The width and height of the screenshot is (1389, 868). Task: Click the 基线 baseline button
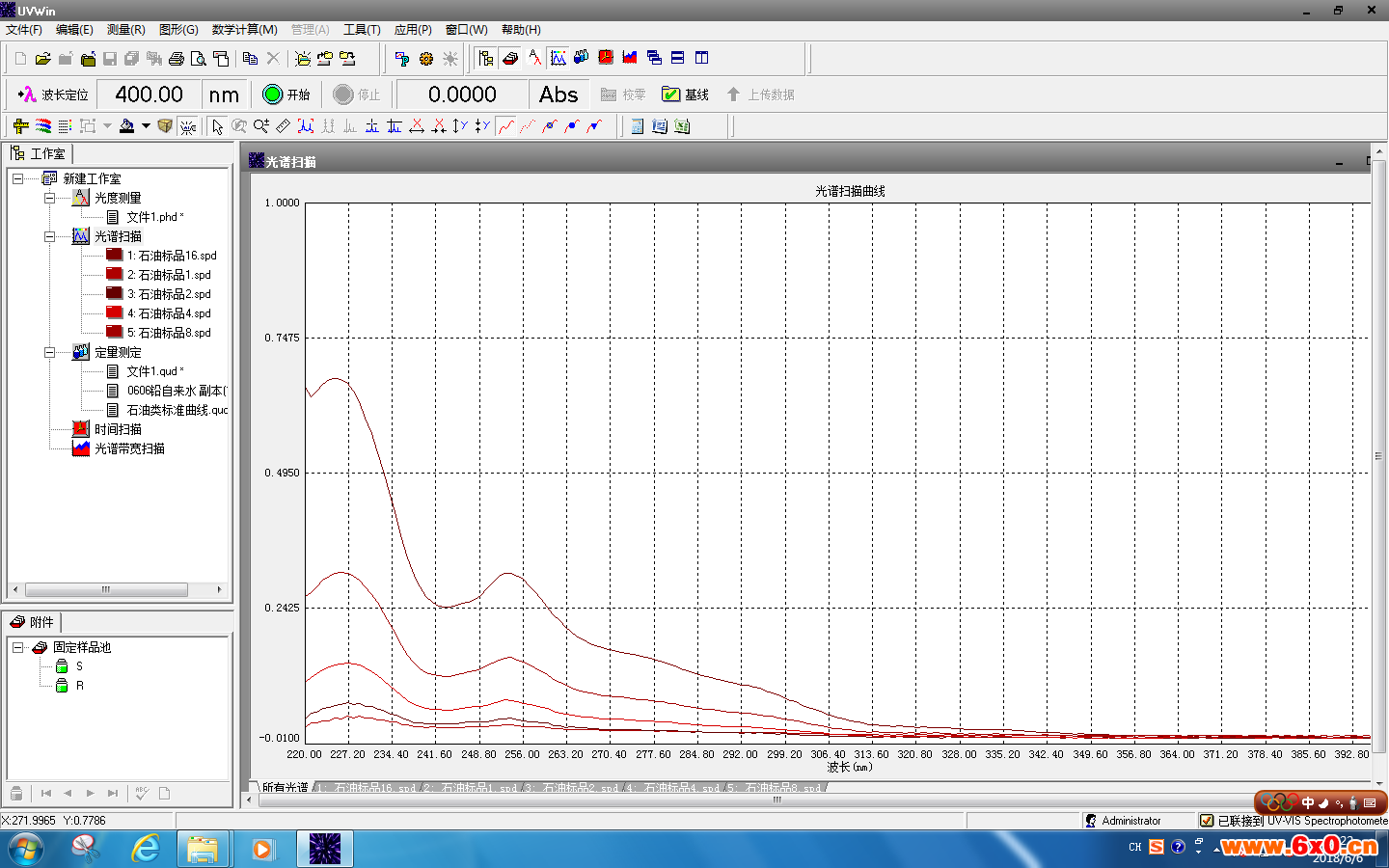685,95
